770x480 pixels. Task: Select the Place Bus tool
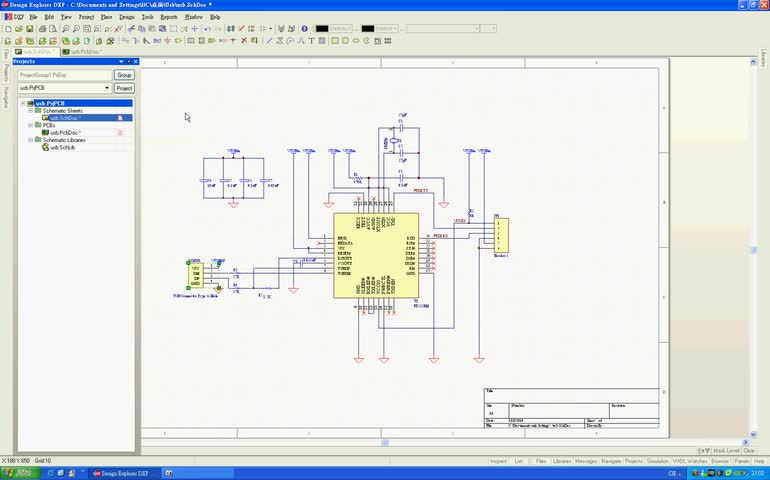point(136,41)
